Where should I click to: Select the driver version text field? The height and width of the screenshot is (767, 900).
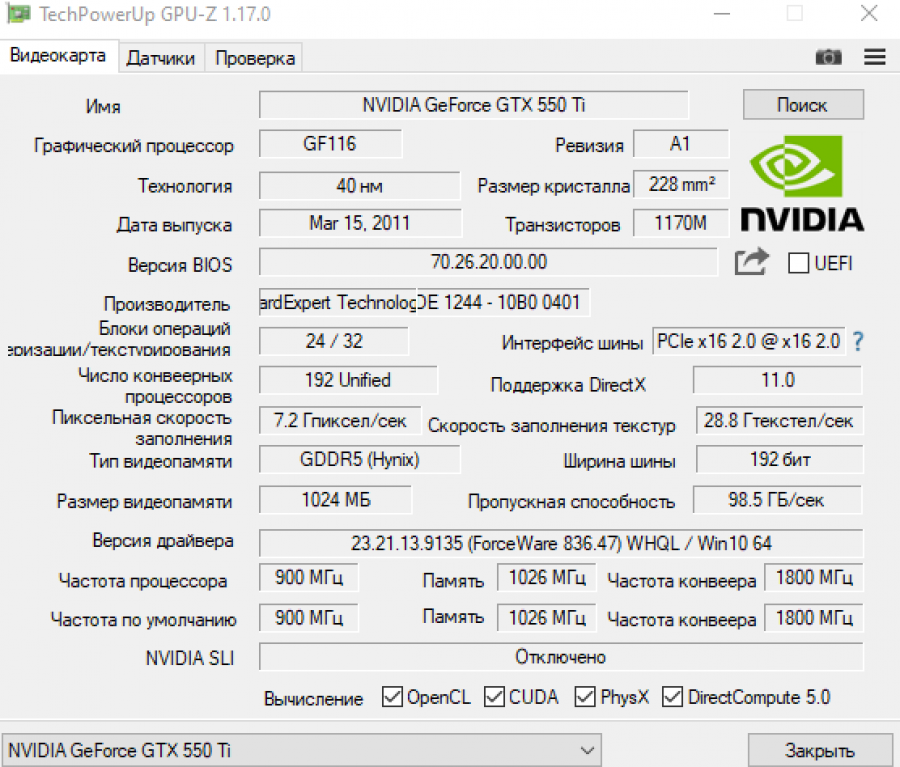pos(560,541)
